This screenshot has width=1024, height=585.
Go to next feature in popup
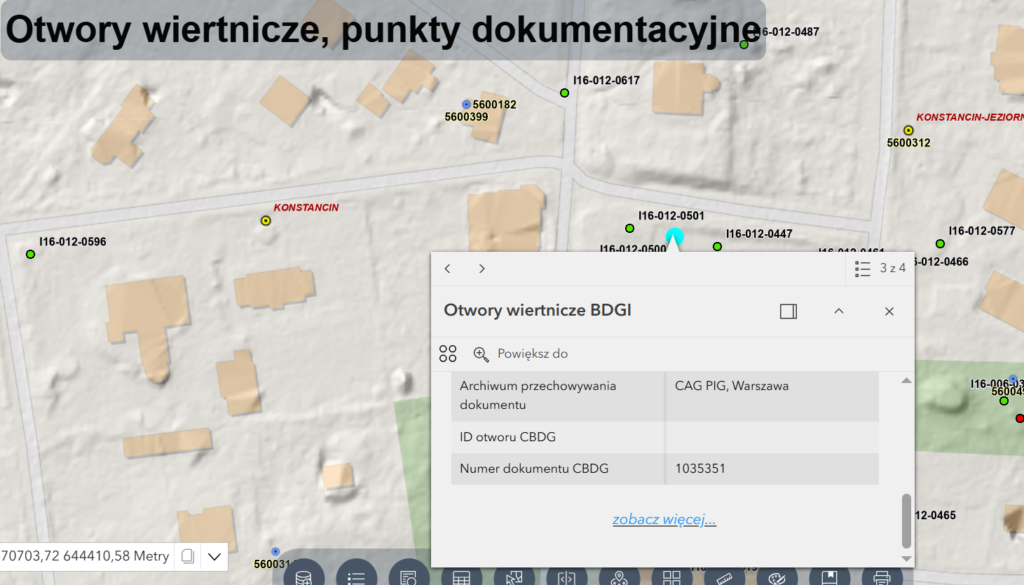click(481, 269)
